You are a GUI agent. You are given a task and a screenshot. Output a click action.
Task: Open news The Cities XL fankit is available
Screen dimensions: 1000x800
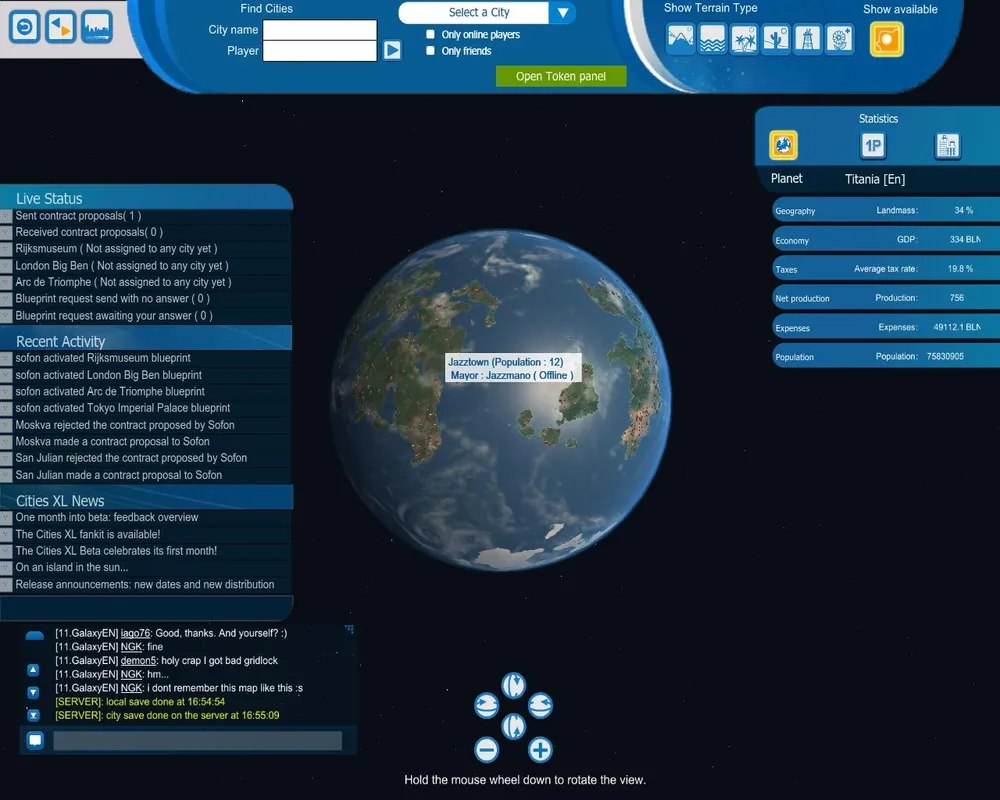(x=88, y=534)
